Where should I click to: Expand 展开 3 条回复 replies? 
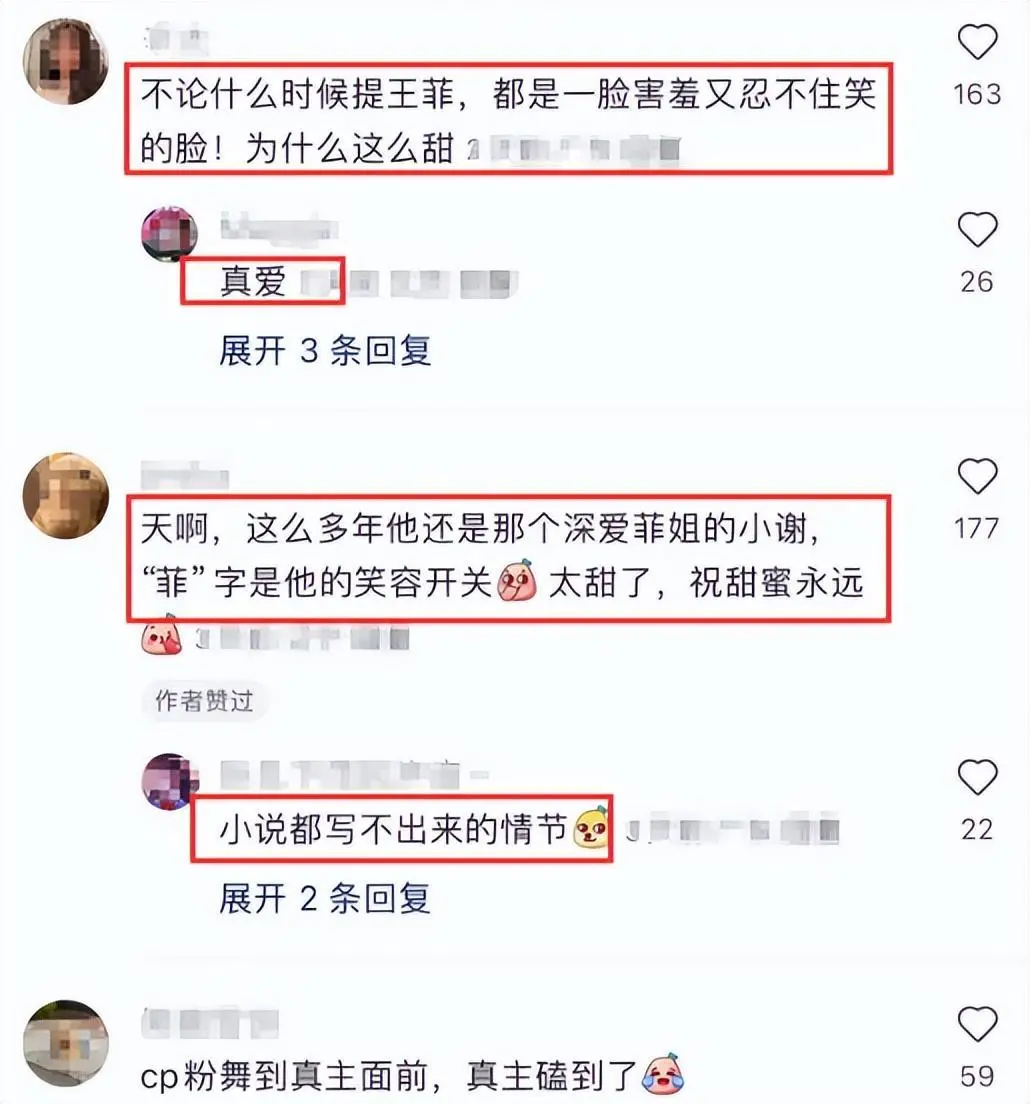tap(325, 351)
